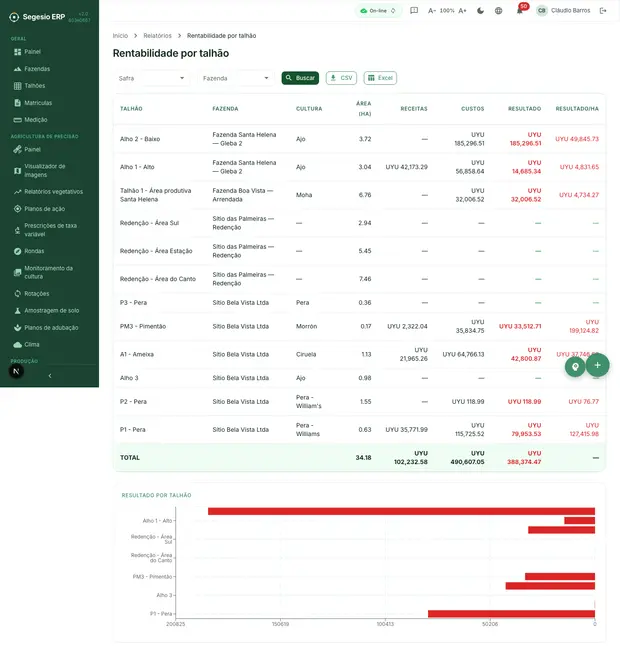620x653 pixels.
Task: Select row 'PM3 - Pimentão'
Action: tap(359, 326)
